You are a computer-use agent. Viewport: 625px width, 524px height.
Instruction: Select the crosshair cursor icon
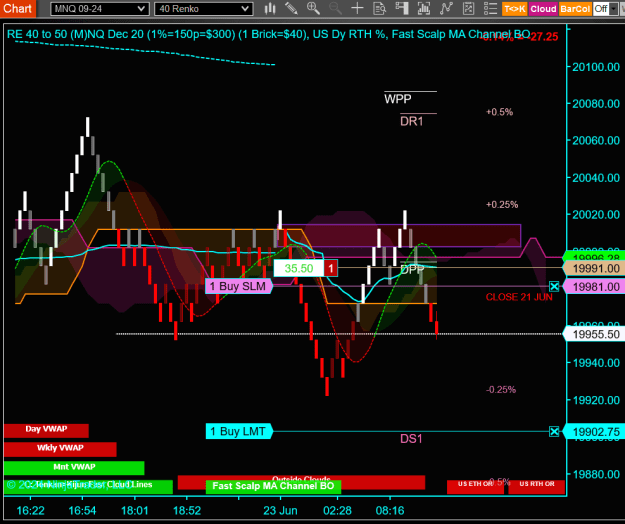[x=357, y=8]
